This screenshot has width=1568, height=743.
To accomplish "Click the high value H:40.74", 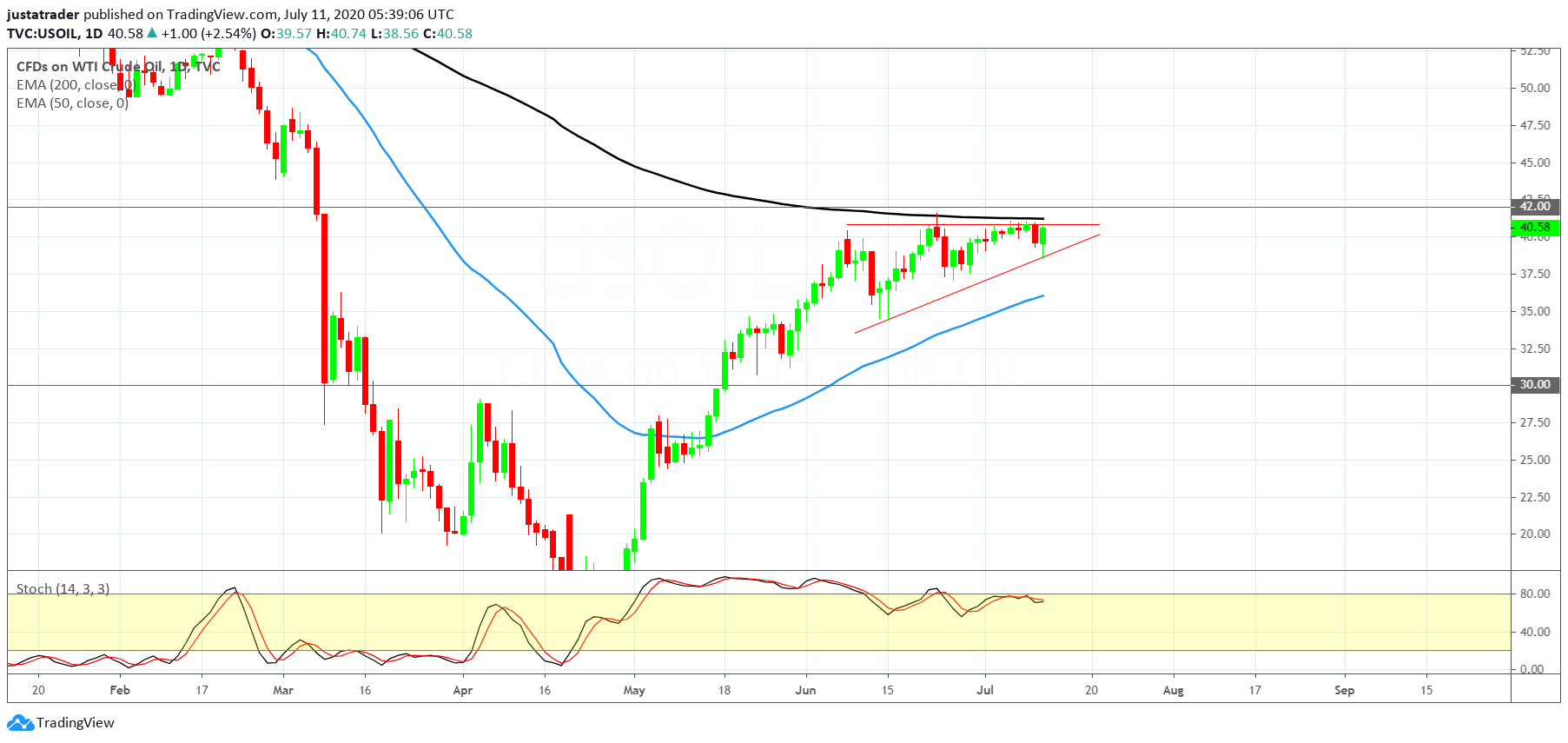I will (341, 34).
